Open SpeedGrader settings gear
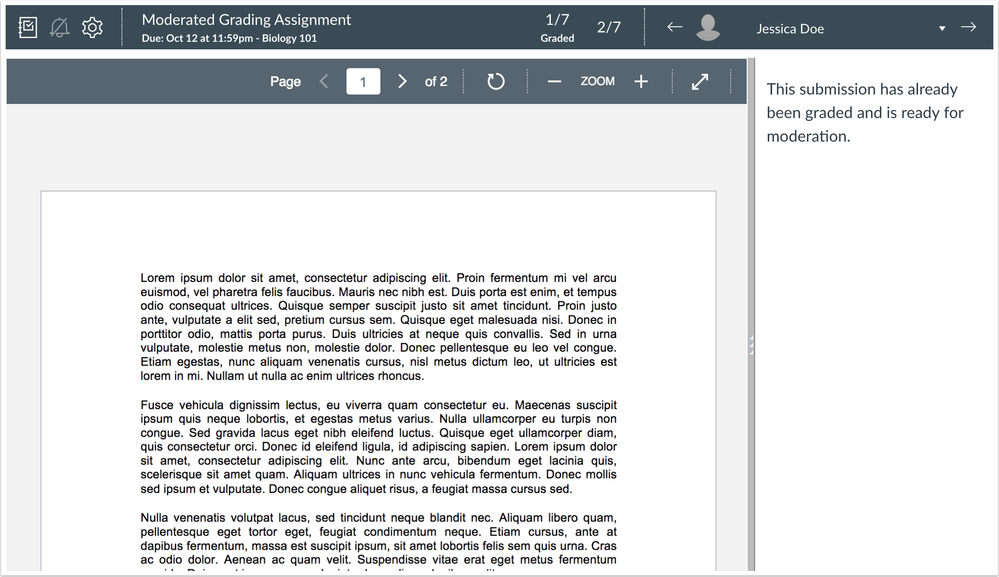This screenshot has width=999, height=577. click(x=92, y=27)
